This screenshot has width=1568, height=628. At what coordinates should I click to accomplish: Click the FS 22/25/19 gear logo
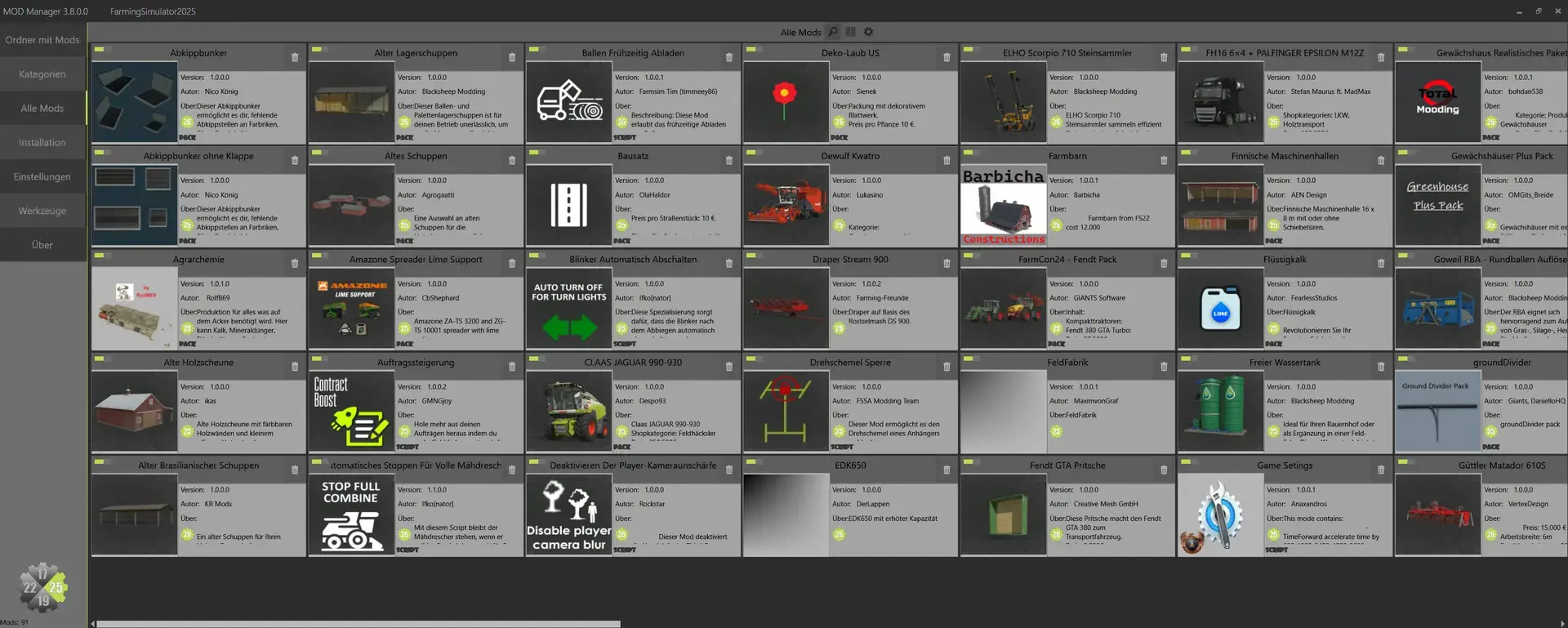(42, 586)
